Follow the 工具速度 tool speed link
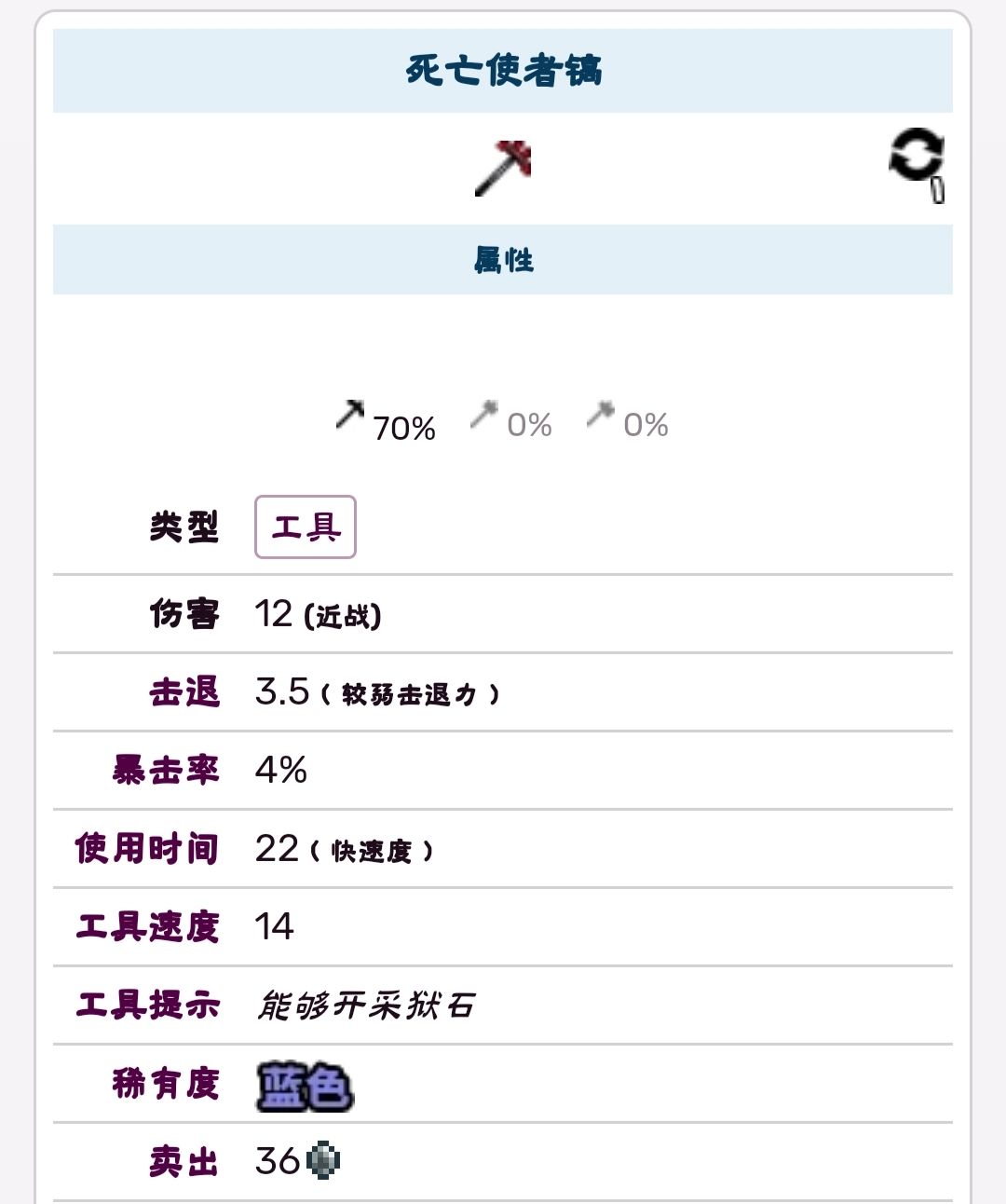Image resolution: width=1006 pixels, height=1204 pixels. 147,927
